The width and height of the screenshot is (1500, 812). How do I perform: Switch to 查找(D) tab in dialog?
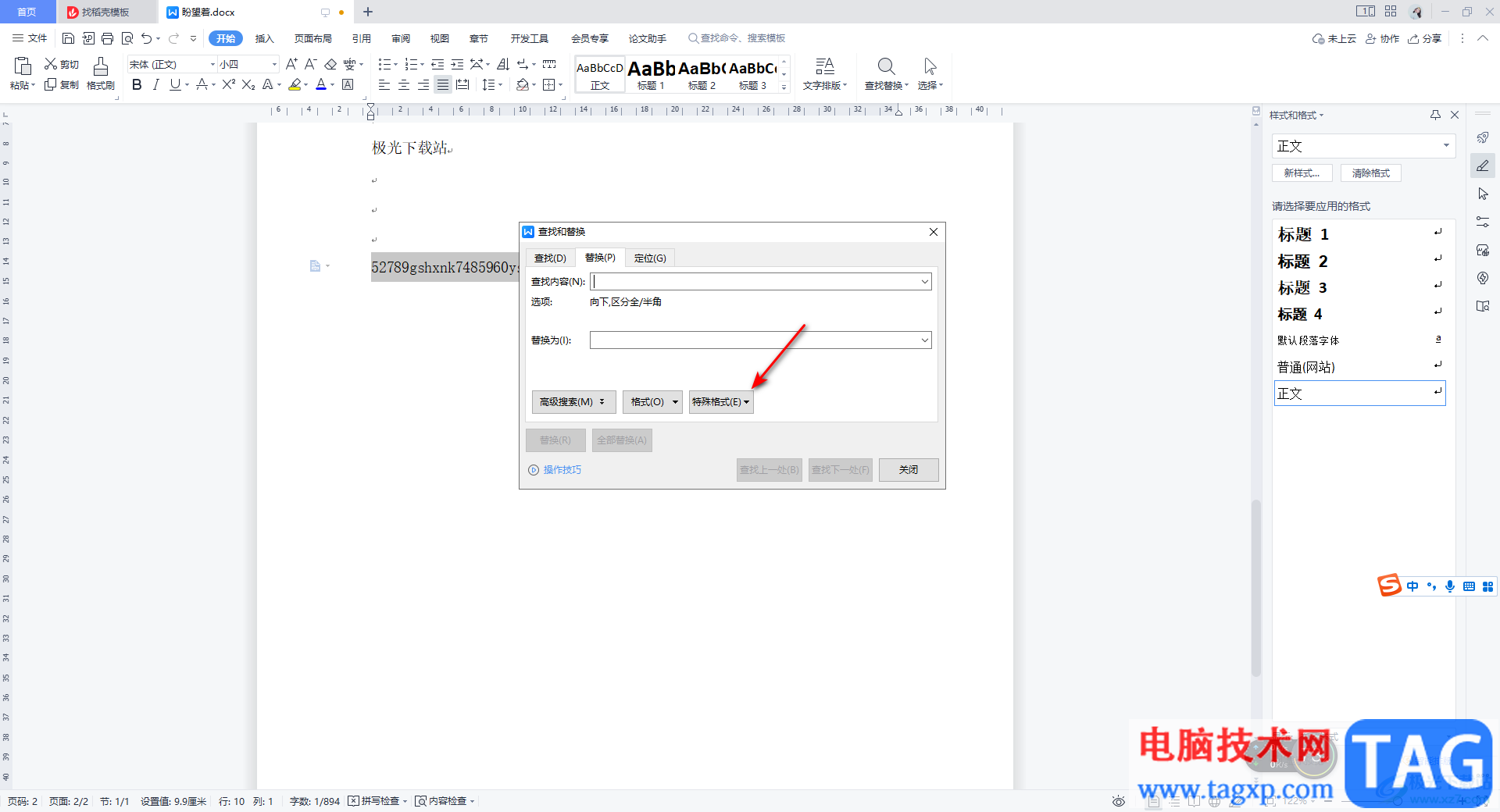(x=550, y=258)
